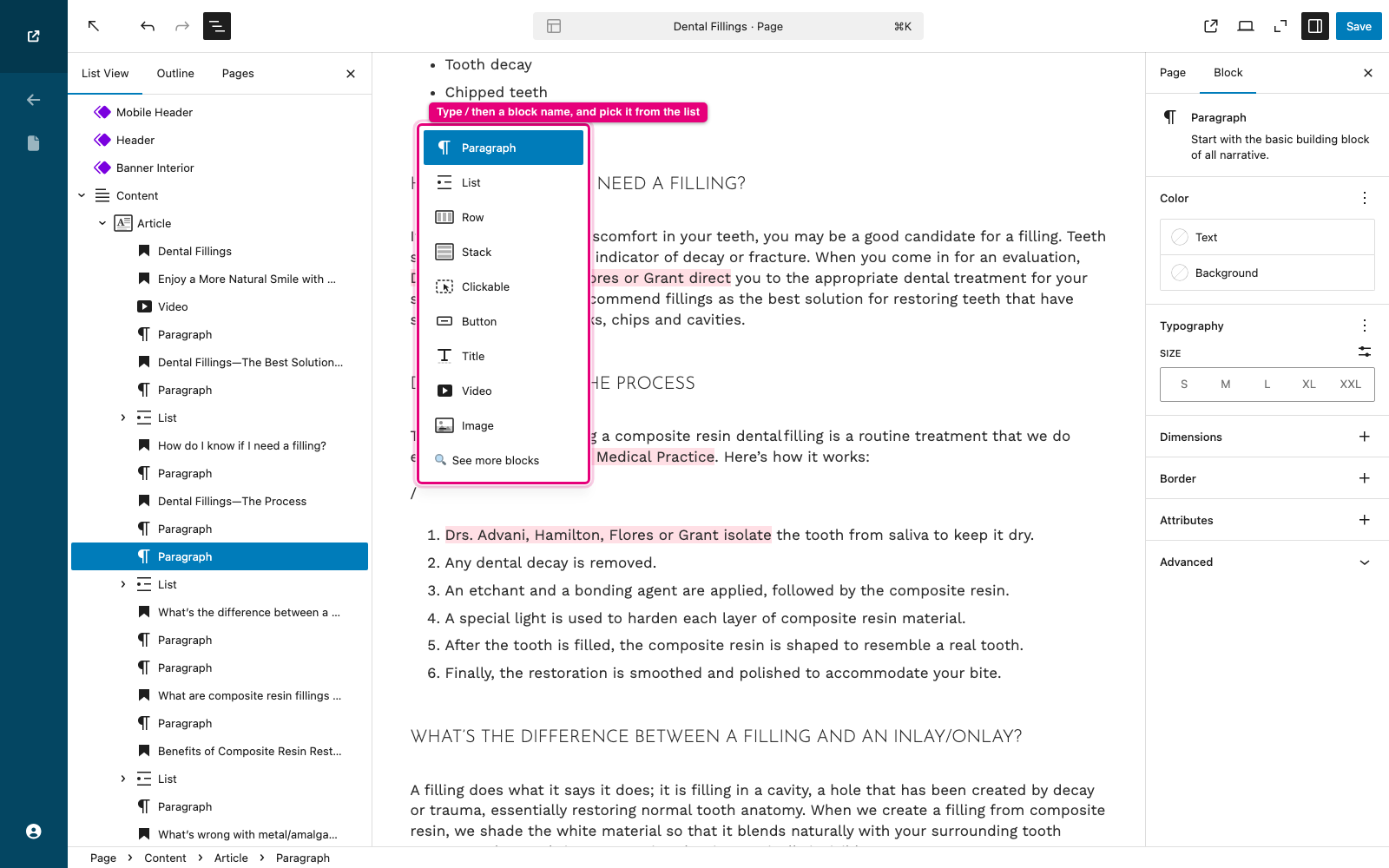Switch to the Pages tab
The height and width of the screenshot is (868, 1389).
point(238,74)
